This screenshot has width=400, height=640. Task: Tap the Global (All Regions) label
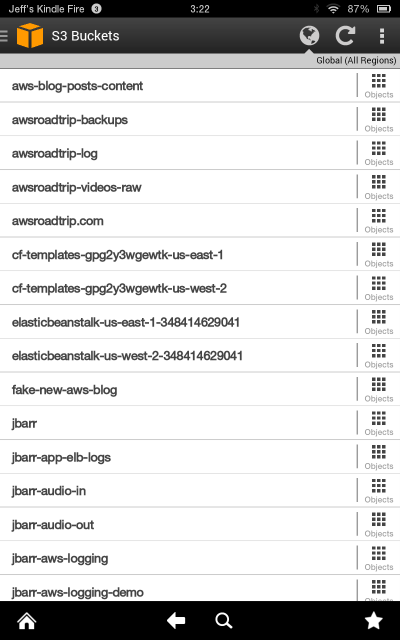pyautogui.click(x=356, y=60)
